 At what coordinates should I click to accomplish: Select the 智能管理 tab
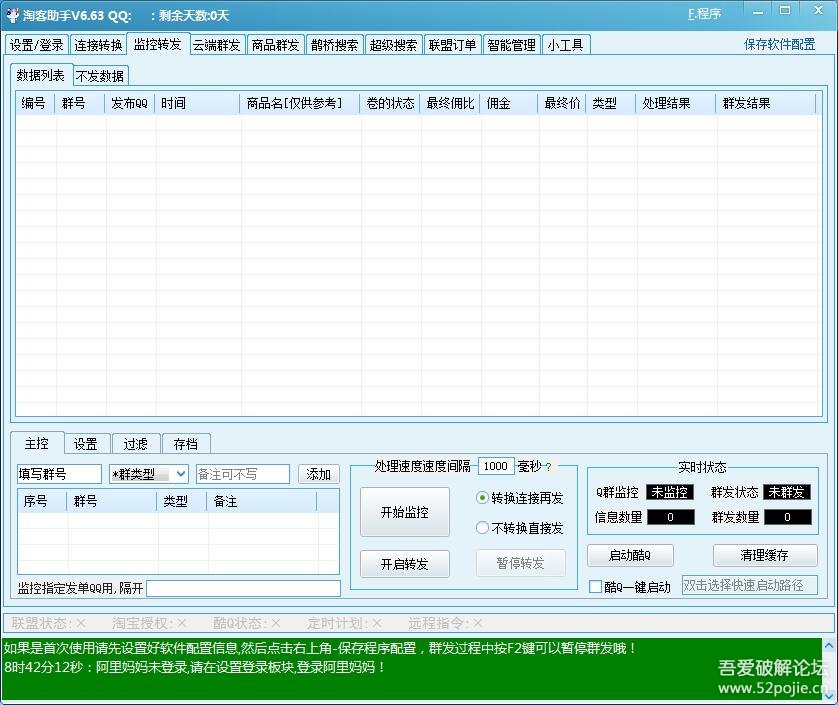click(511, 45)
